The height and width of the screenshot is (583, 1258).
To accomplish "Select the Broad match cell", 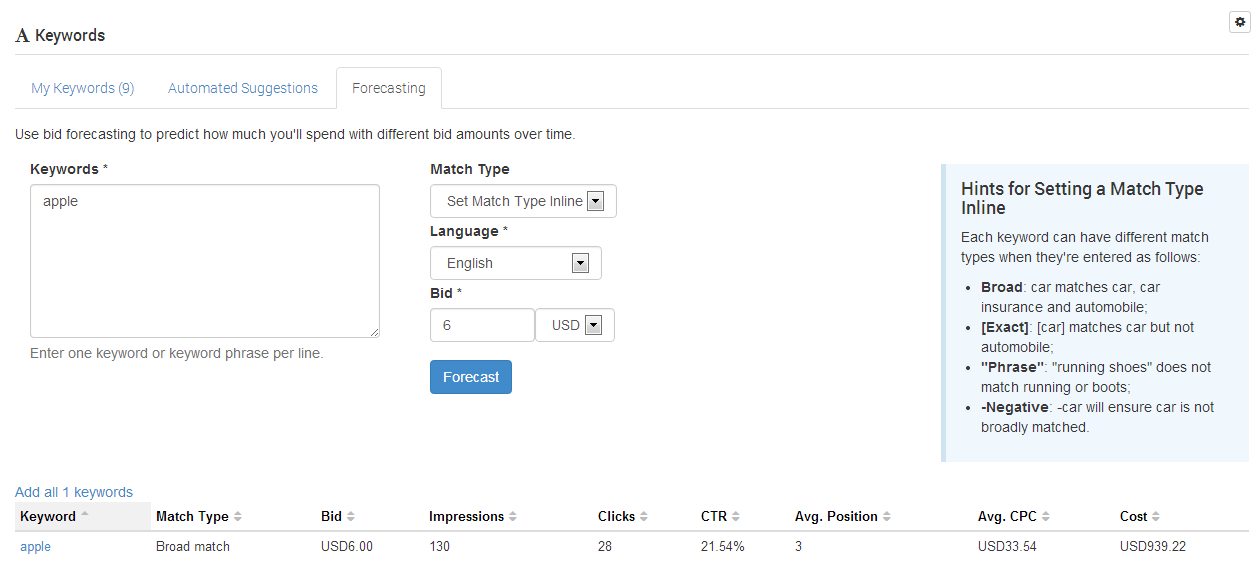I will pos(193,547).
